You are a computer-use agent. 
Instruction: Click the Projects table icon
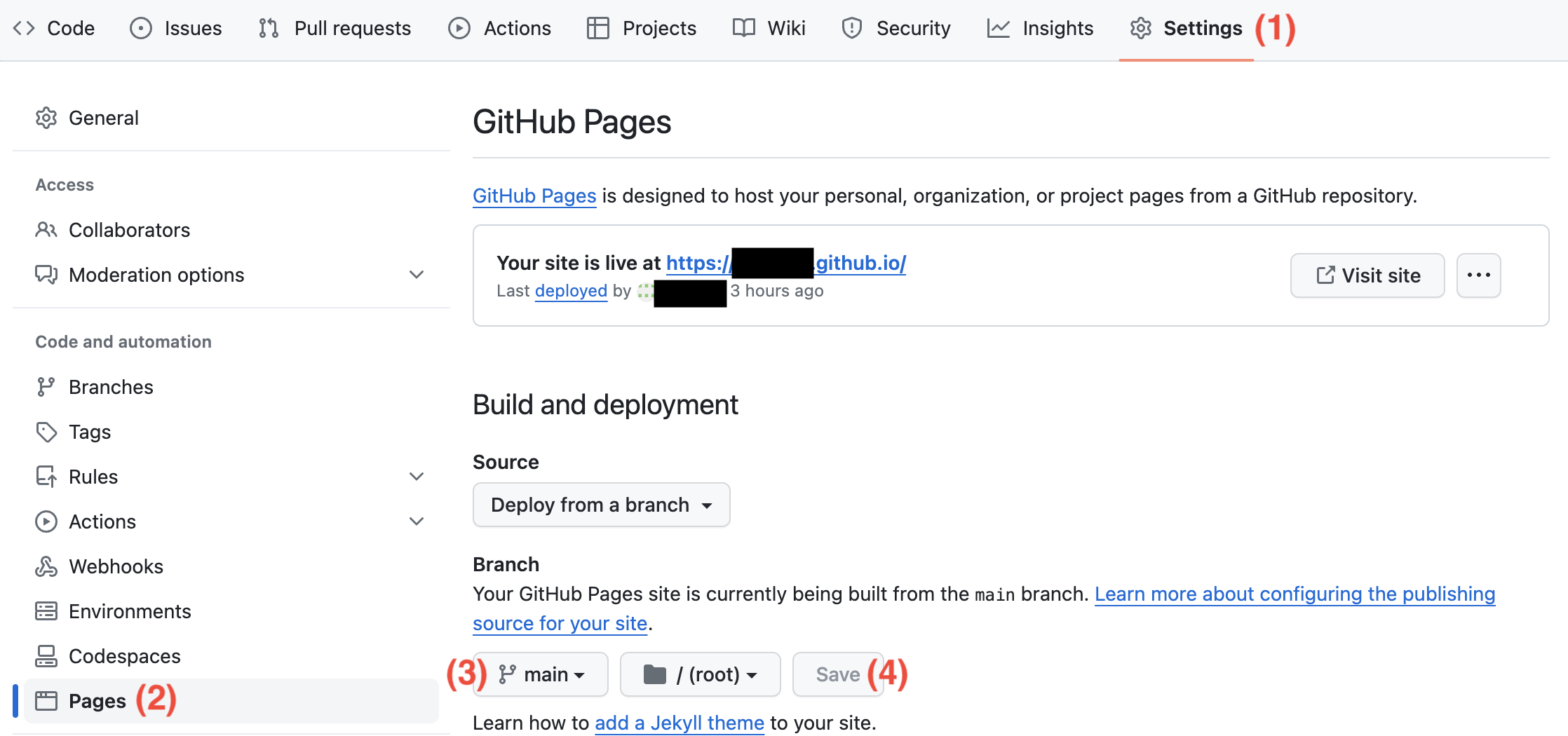(x=598, y=28)
